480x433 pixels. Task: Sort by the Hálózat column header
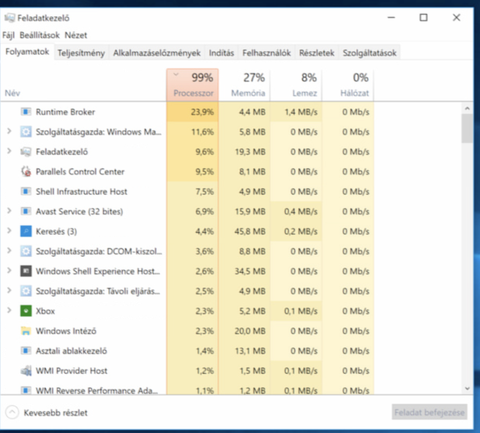pyautogui.click(x=348, y=85)
